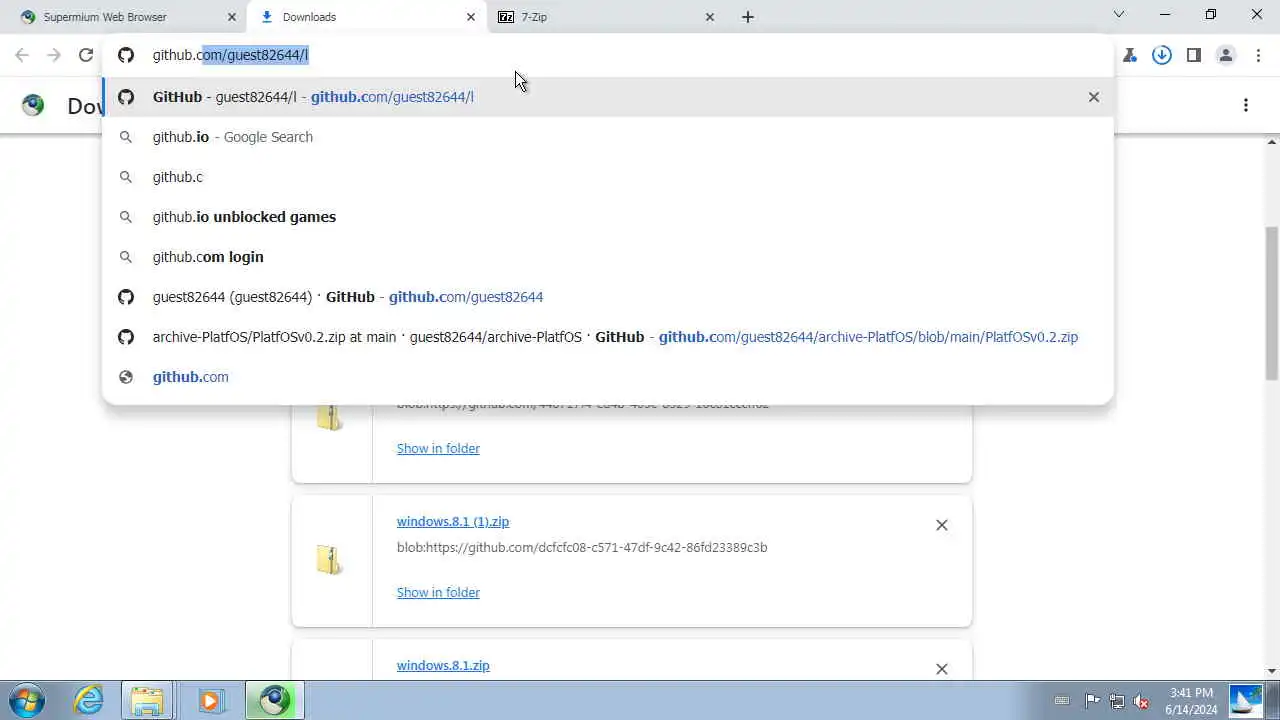Choose the github.io Google Search suggestion
Viewport: 1280px width, 720px height.
608,137
